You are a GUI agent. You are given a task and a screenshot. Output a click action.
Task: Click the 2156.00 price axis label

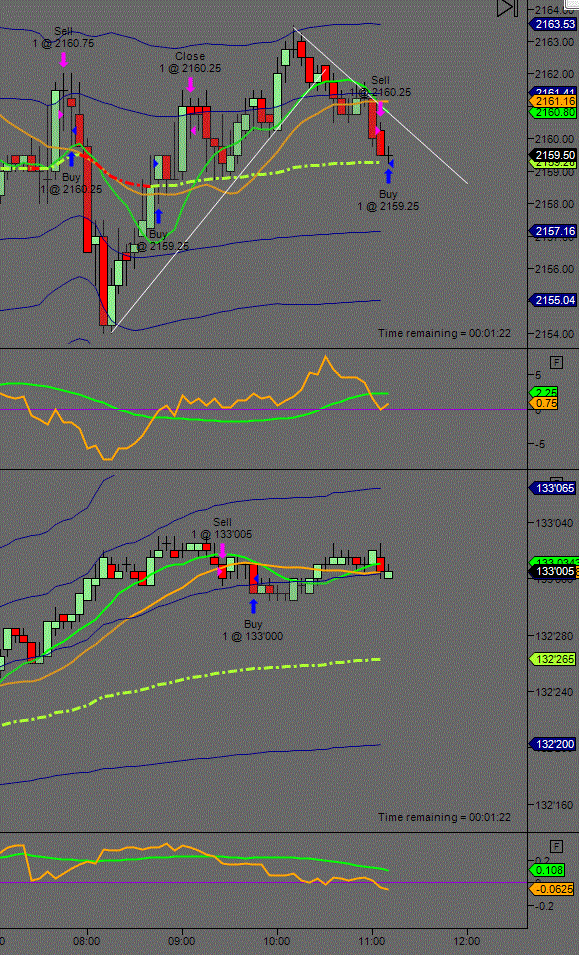click(x=554, y=268)
